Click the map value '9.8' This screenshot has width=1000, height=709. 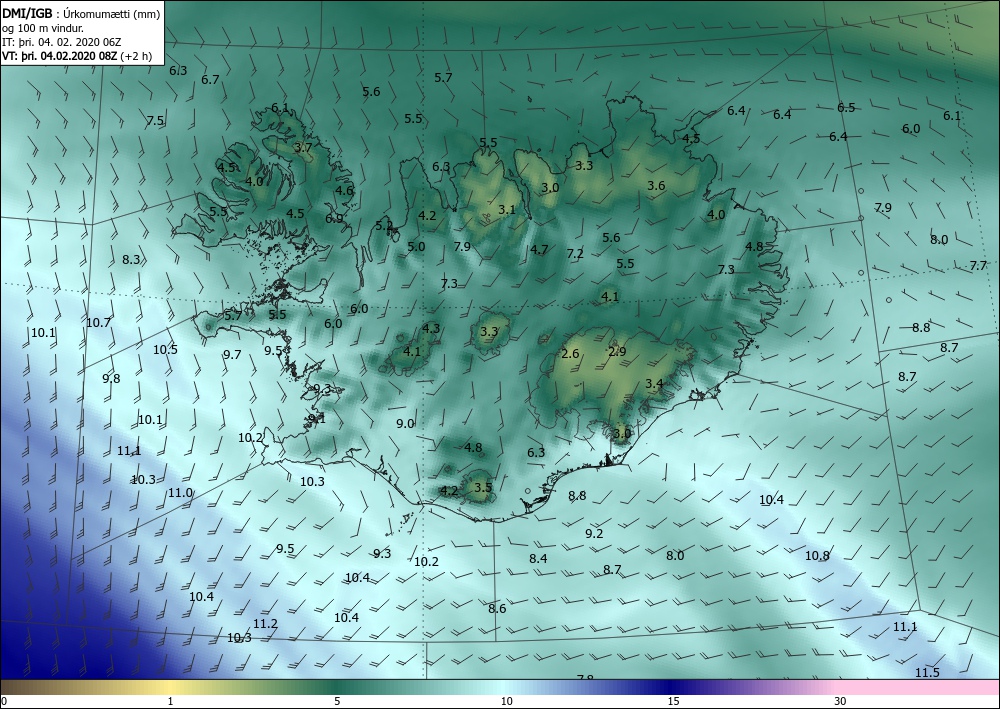[111, 378]
